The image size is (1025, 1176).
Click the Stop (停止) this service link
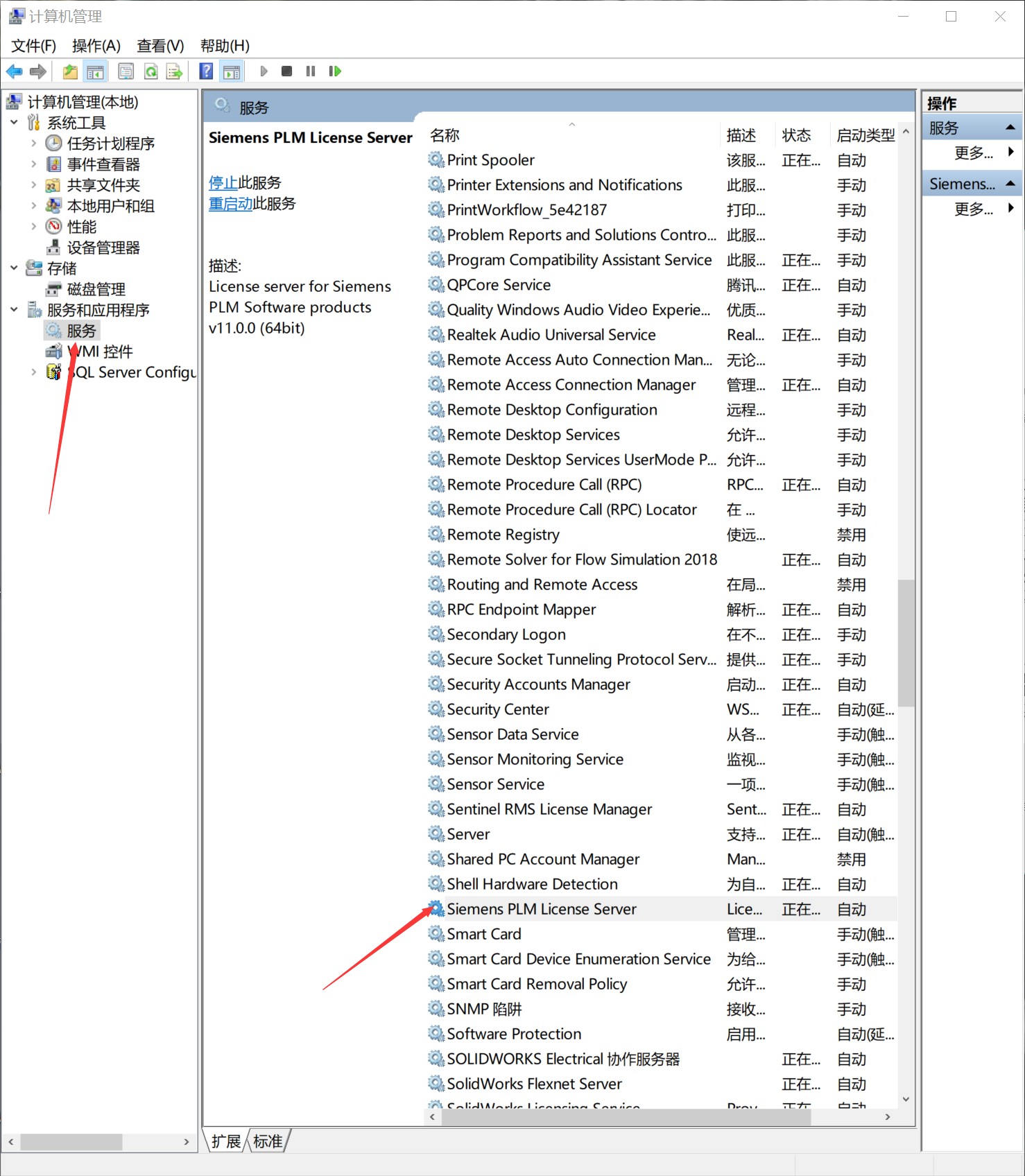point(223,183)
